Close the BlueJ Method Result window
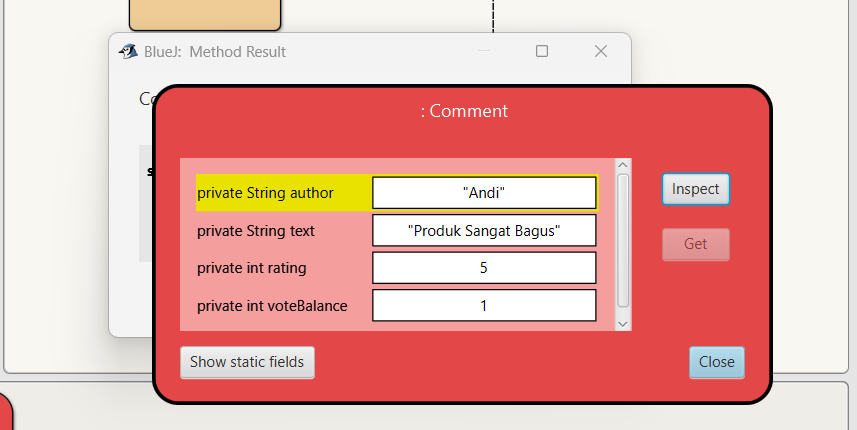The width and height of the screenshot is (857, 430). point(601,51)
